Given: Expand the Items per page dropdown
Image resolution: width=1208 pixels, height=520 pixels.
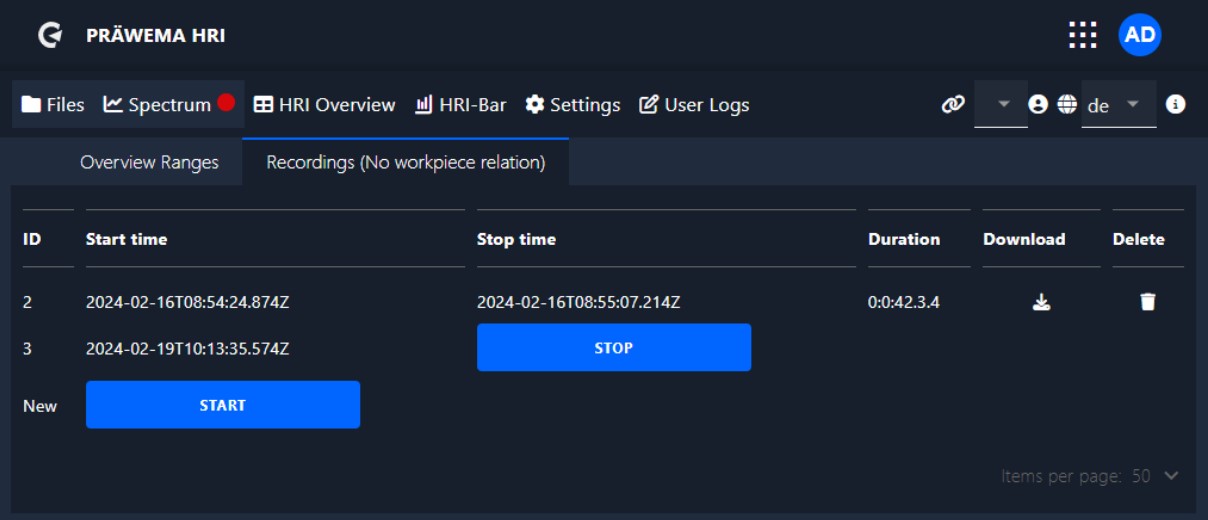Looking at the screenshot, I should [x=1171, y=476].
